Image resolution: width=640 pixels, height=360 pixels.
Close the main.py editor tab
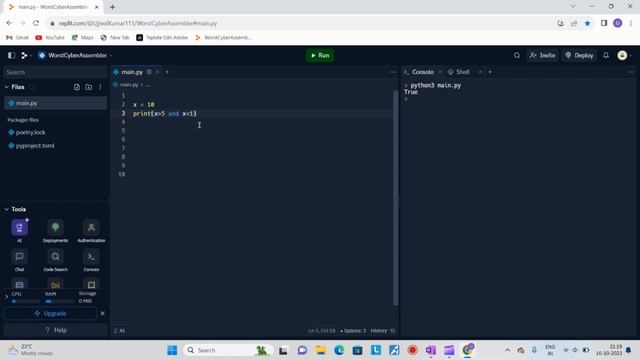click(x=158, y=72)
